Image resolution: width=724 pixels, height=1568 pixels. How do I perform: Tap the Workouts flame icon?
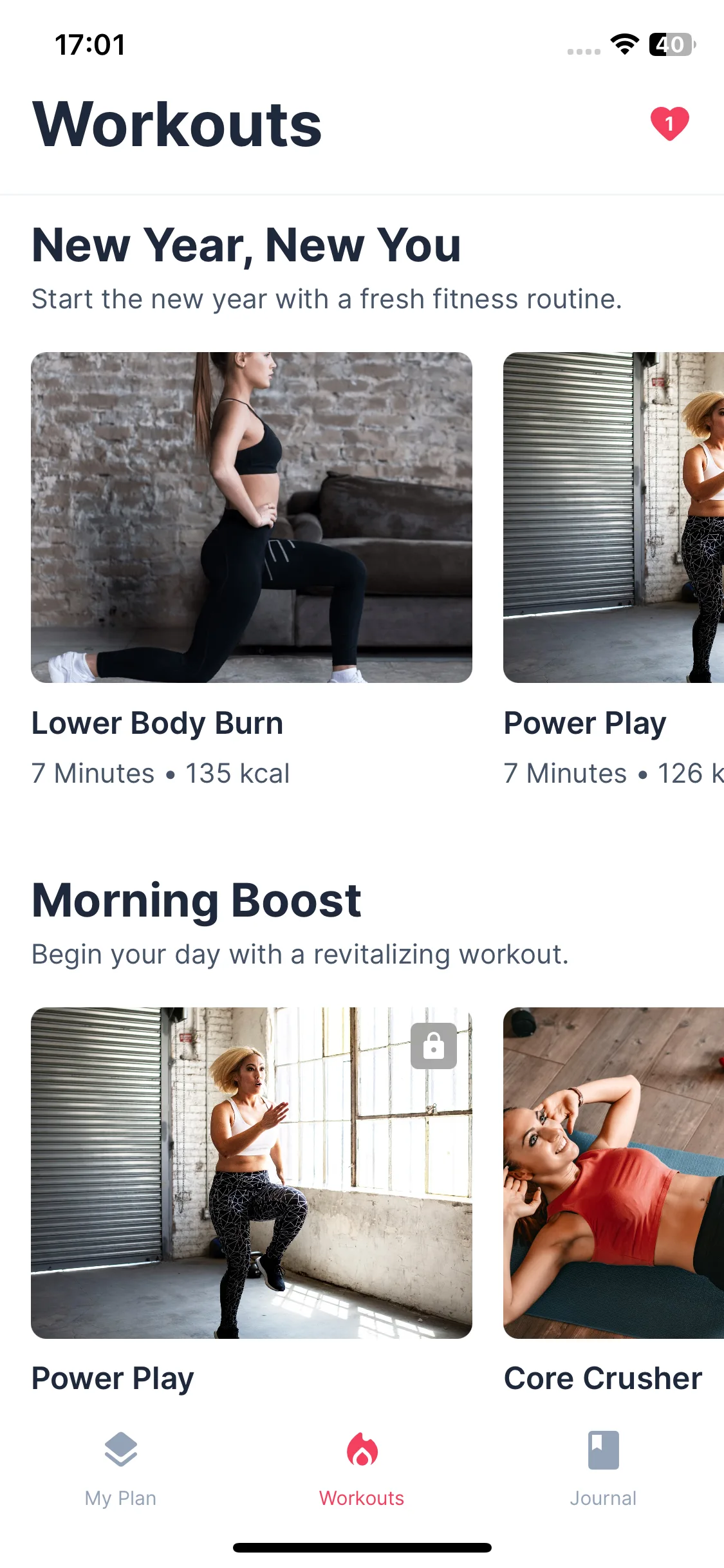coord(362,1449)
